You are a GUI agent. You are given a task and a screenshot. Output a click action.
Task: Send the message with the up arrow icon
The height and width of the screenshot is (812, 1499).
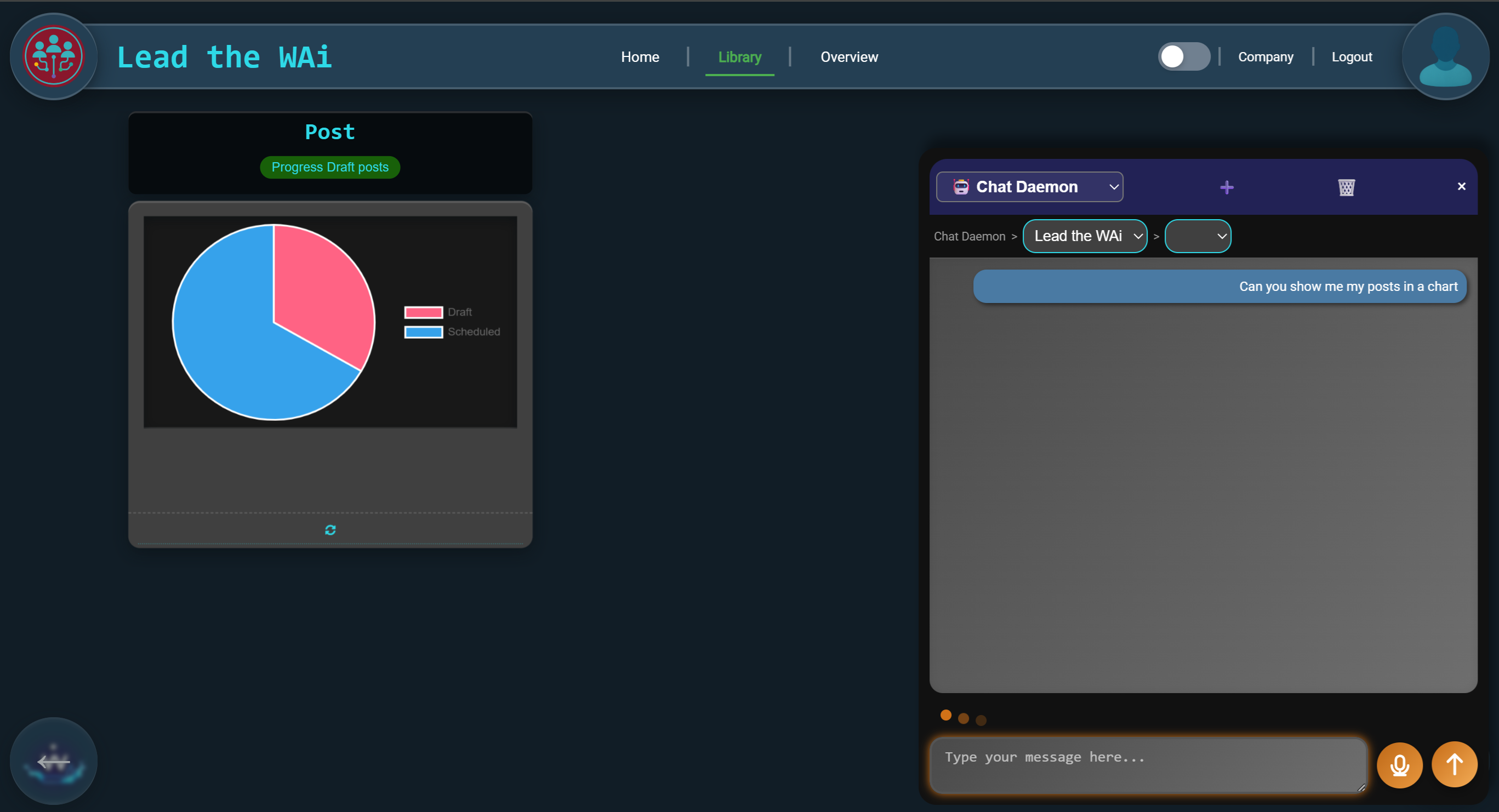(1454, 764)
